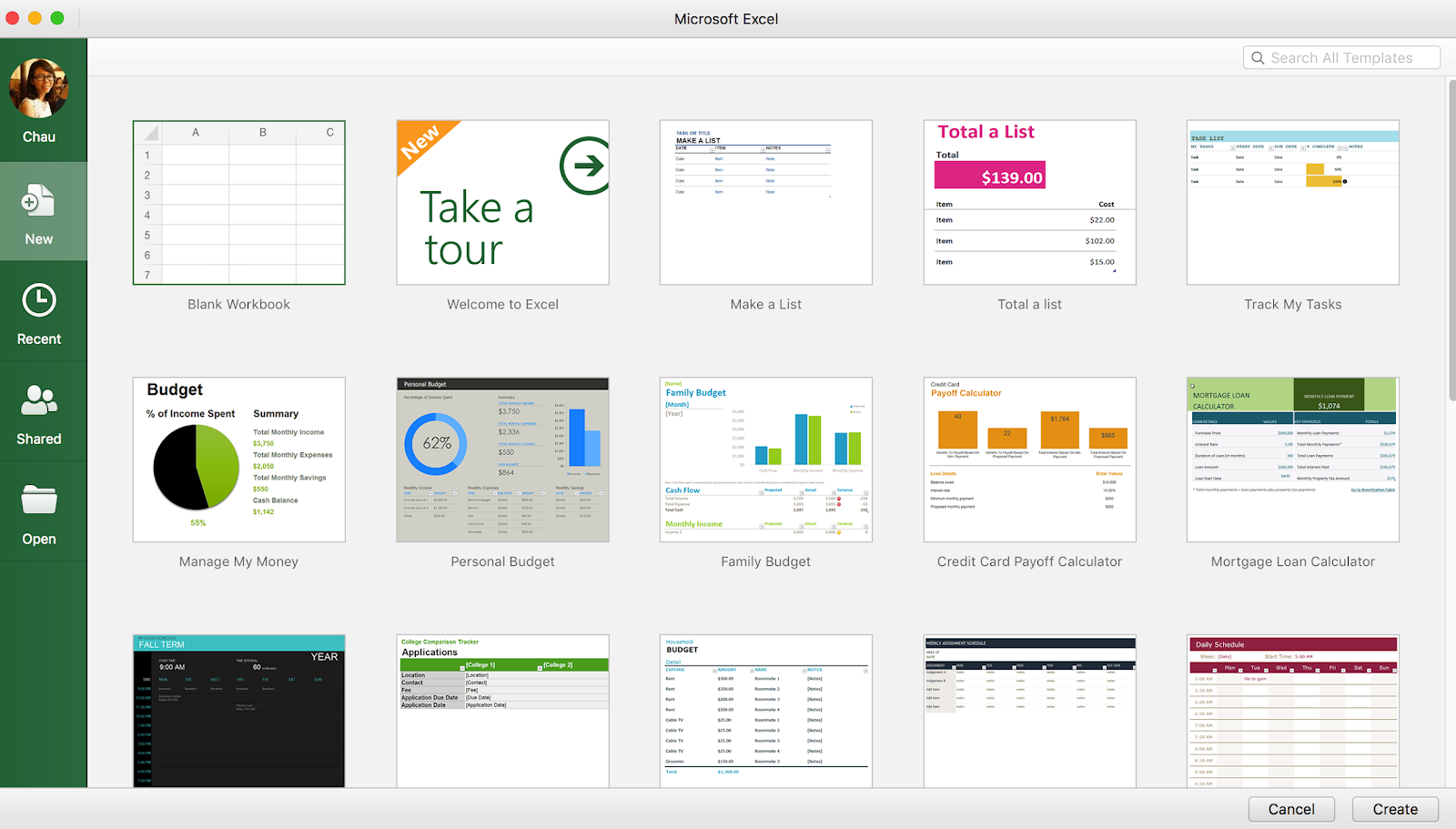Choose the Personal Budget template

tap(503, 460)
